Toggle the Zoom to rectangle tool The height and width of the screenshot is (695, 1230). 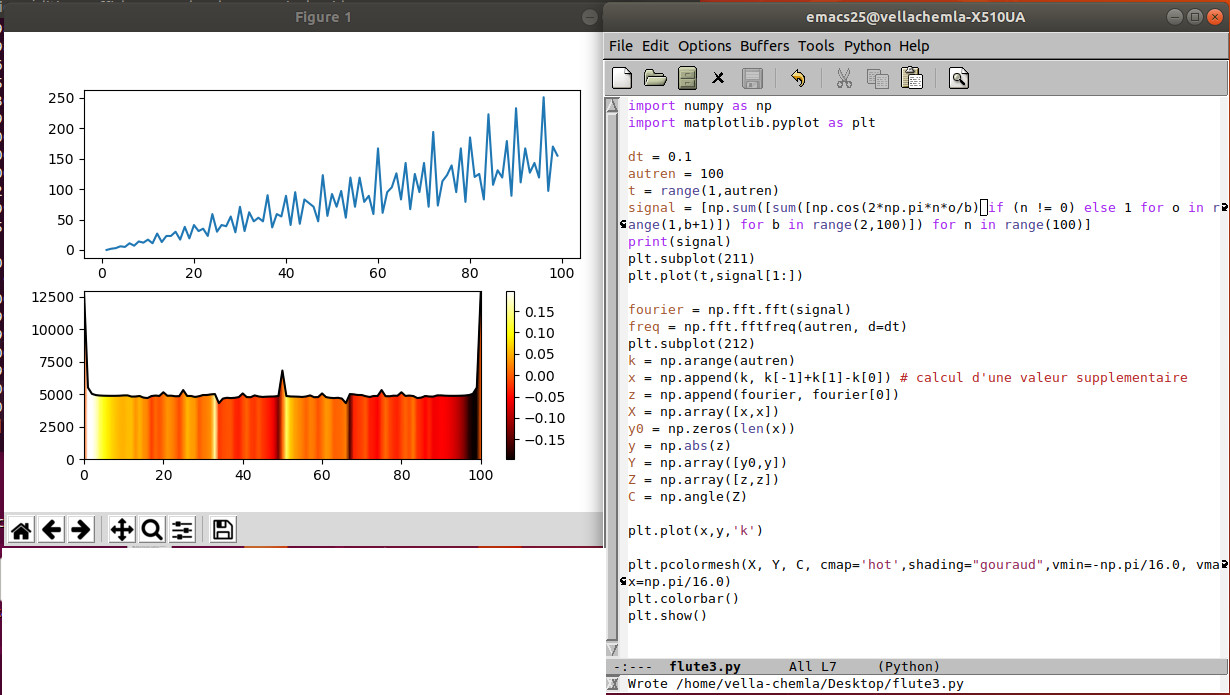[152, 530]
